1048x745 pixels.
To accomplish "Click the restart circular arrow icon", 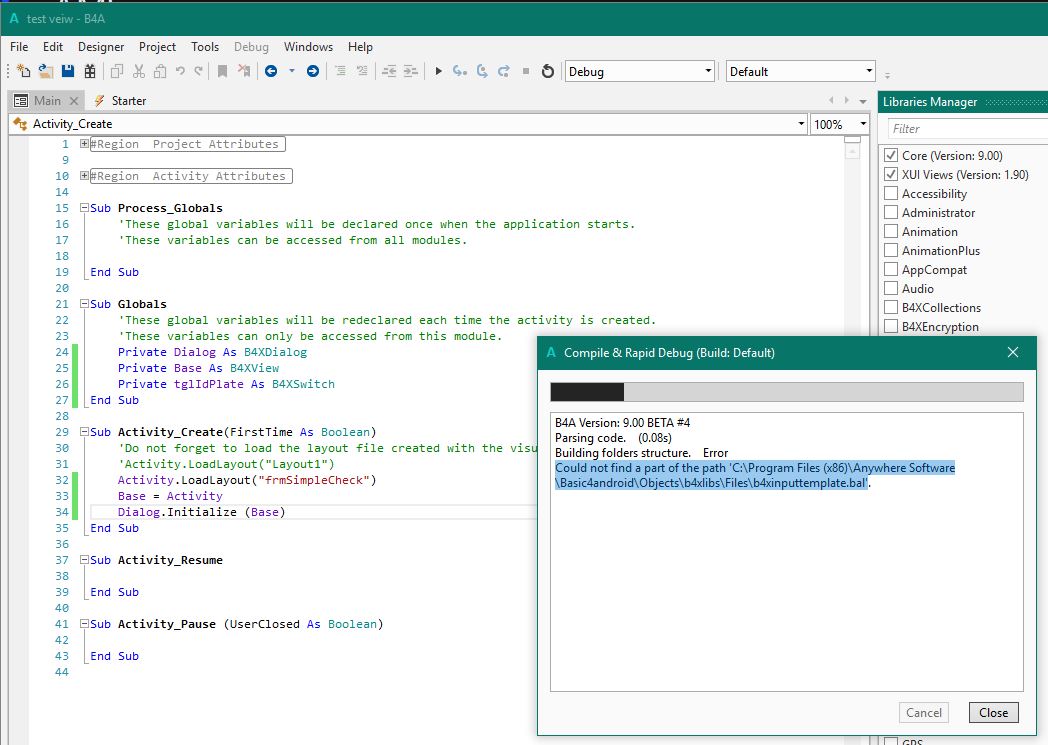I will pos(547,71).
